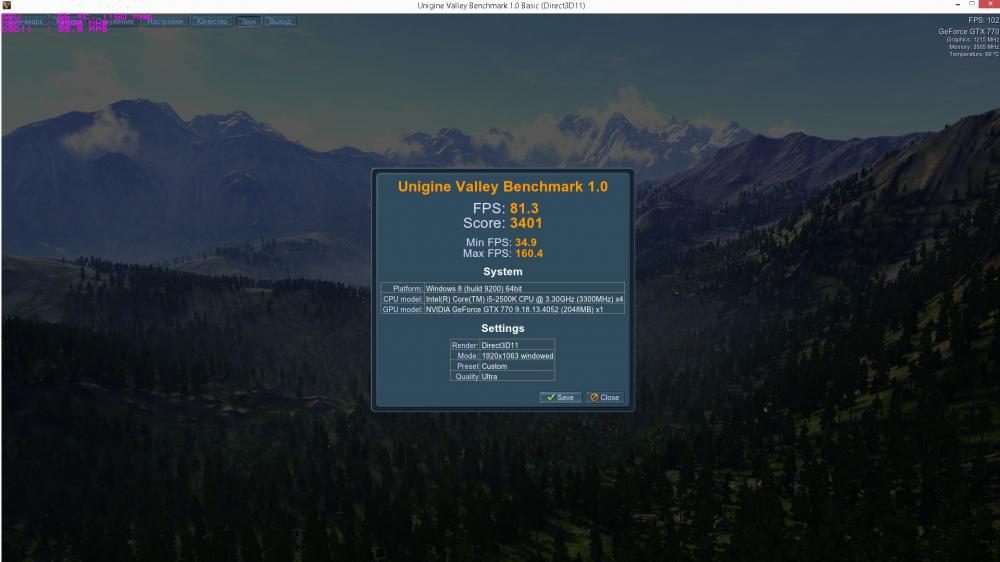Click the Settings section heading
The height and width of the screenshot is (562, 1000).
(x=503, y=329)
